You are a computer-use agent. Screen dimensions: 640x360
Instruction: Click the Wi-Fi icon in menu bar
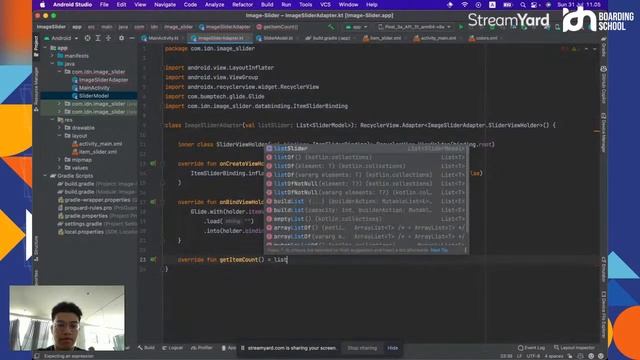[464, 5]
